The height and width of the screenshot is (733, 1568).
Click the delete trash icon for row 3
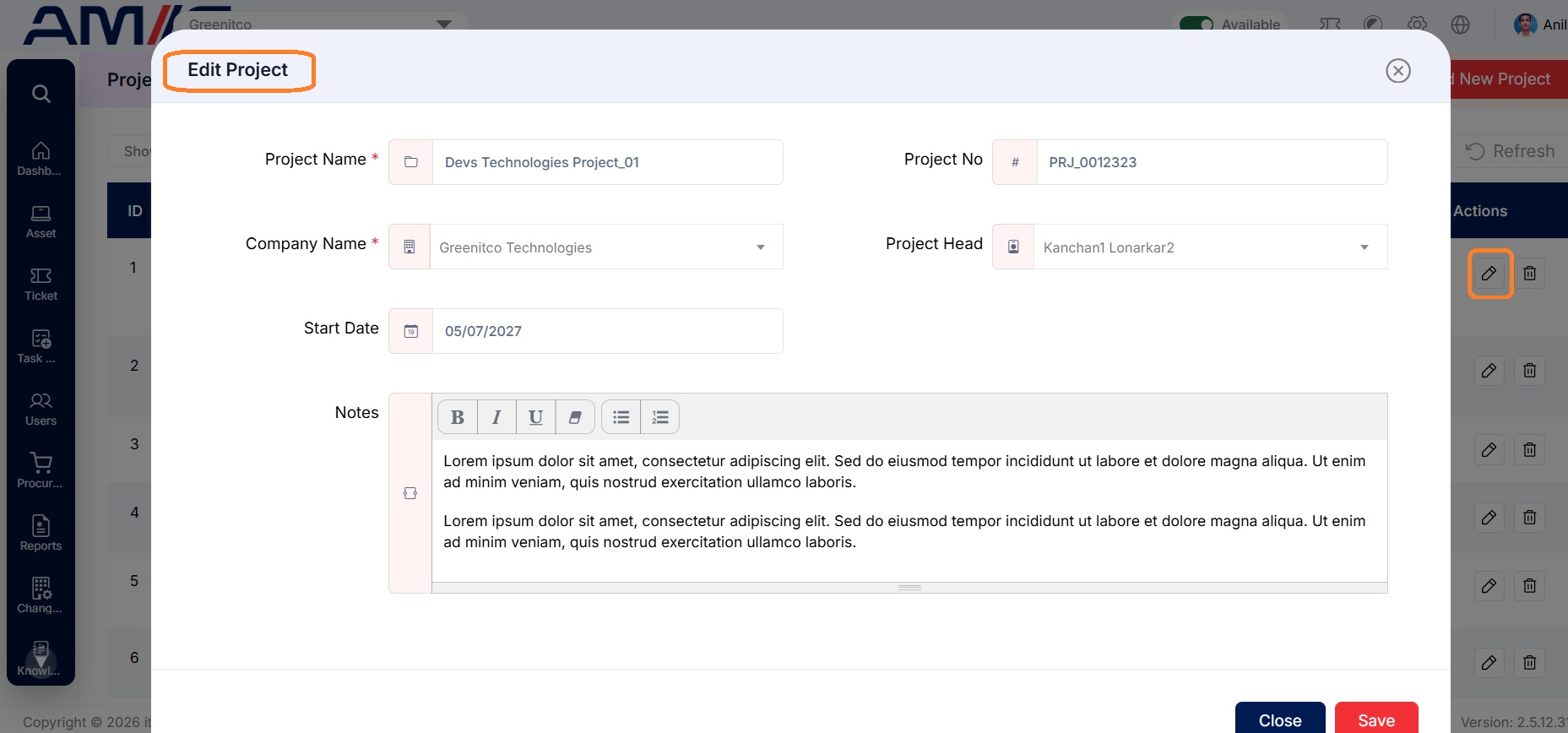pyautogui.click(x=1529, y=450)
